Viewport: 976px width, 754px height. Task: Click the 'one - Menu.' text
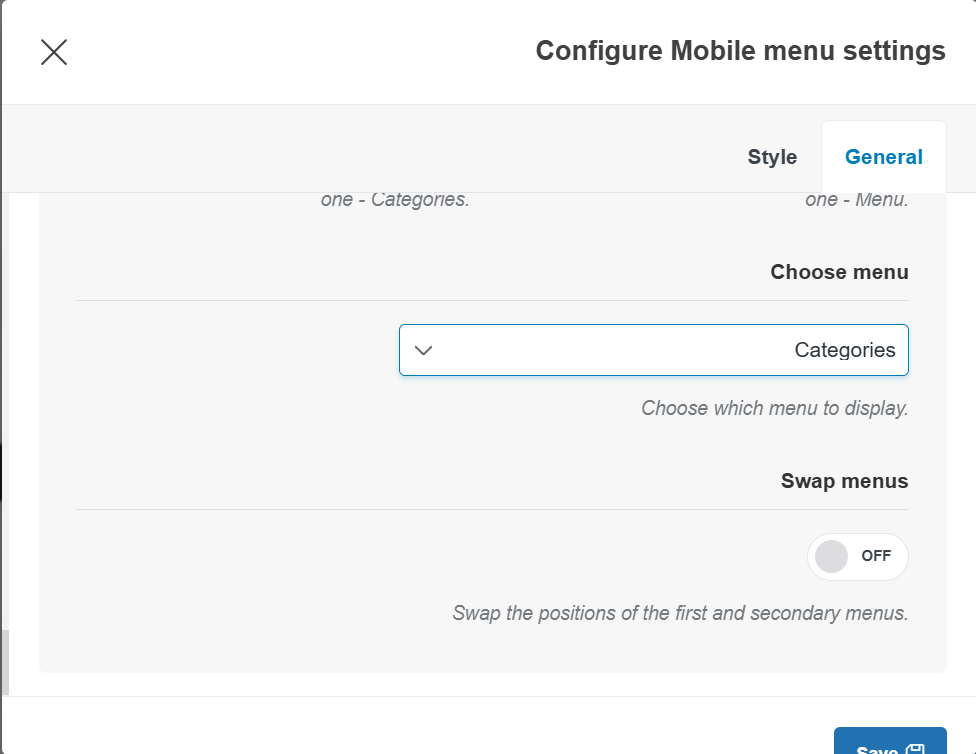point(856,199)
